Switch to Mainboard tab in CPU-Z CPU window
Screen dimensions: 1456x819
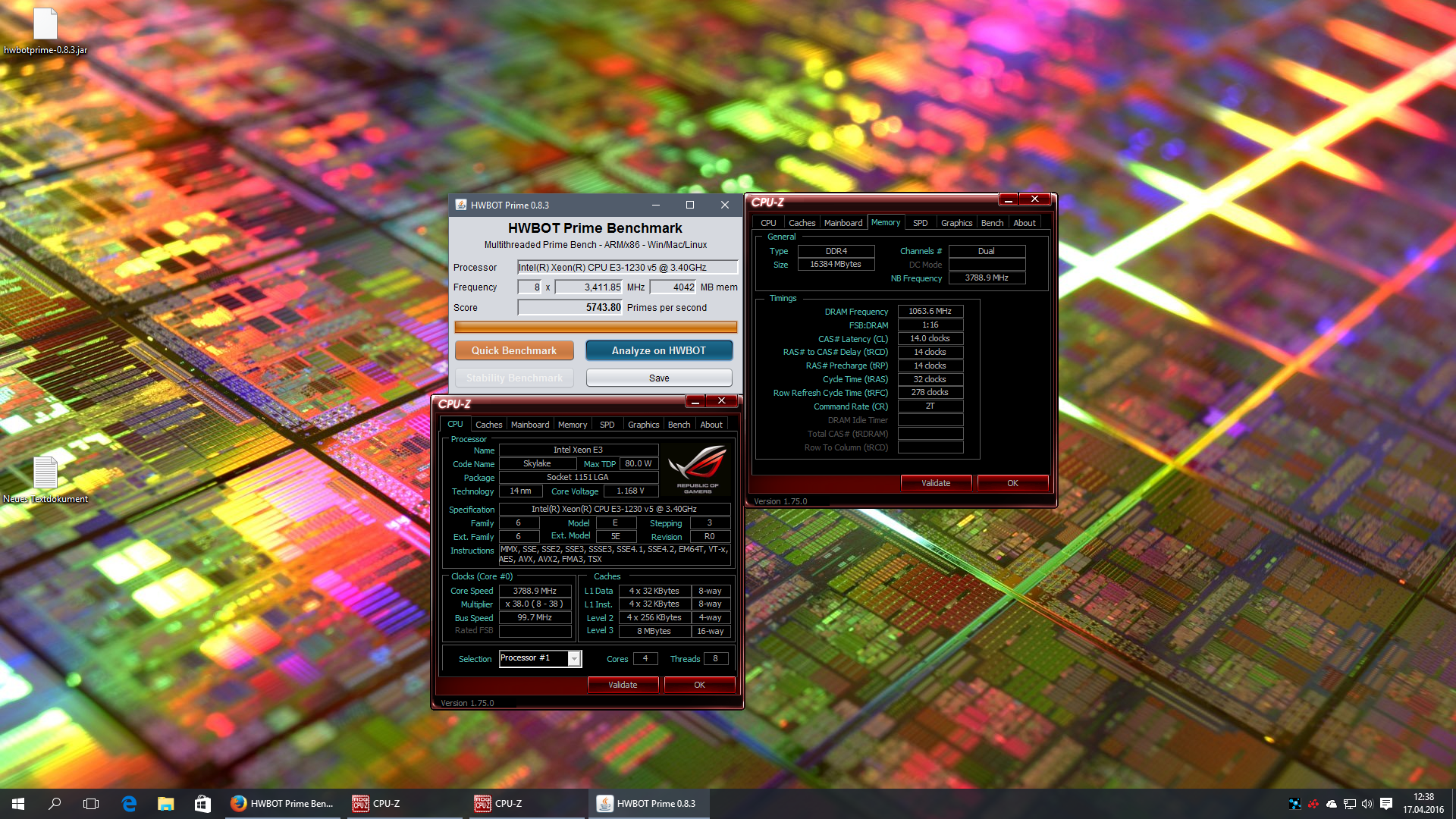click(x=530, y=425)
